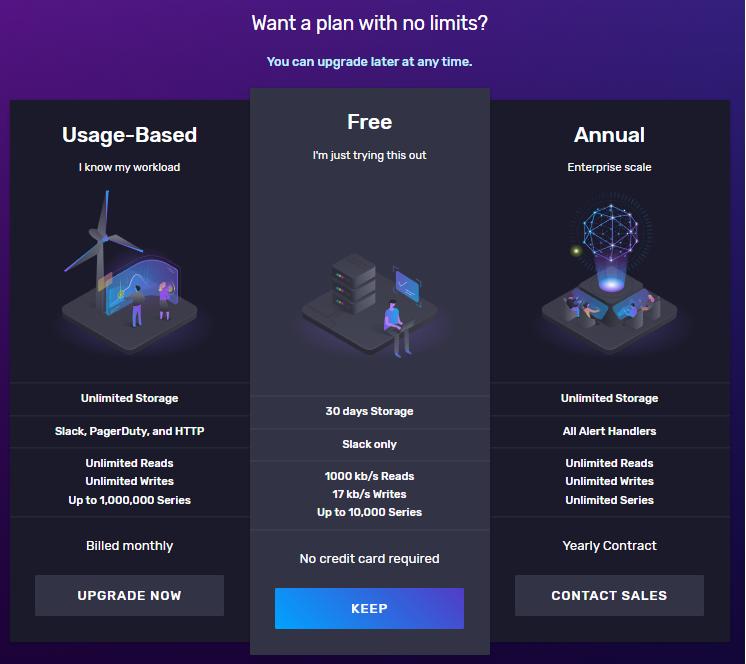Image resolution: width=746 pixels, height=664 pixels.
Task: Click 'Billed monthly' label
Action: point(129,546)
